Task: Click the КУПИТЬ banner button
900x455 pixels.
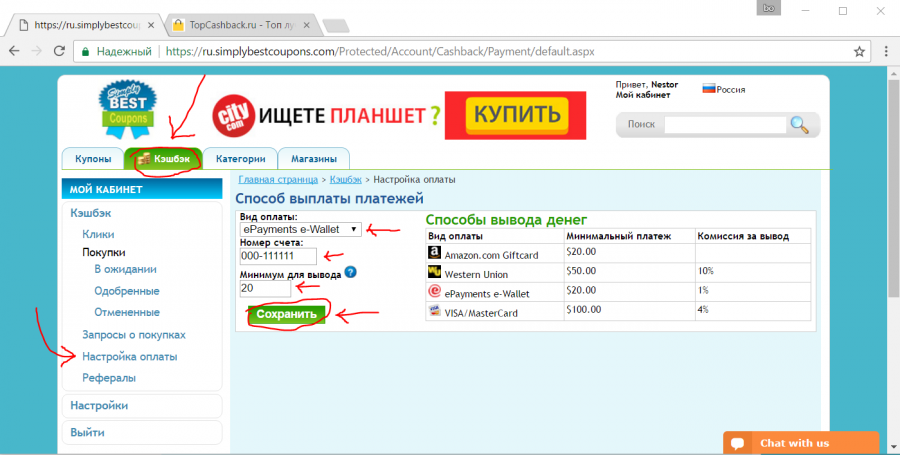Action: pos(516,115)
